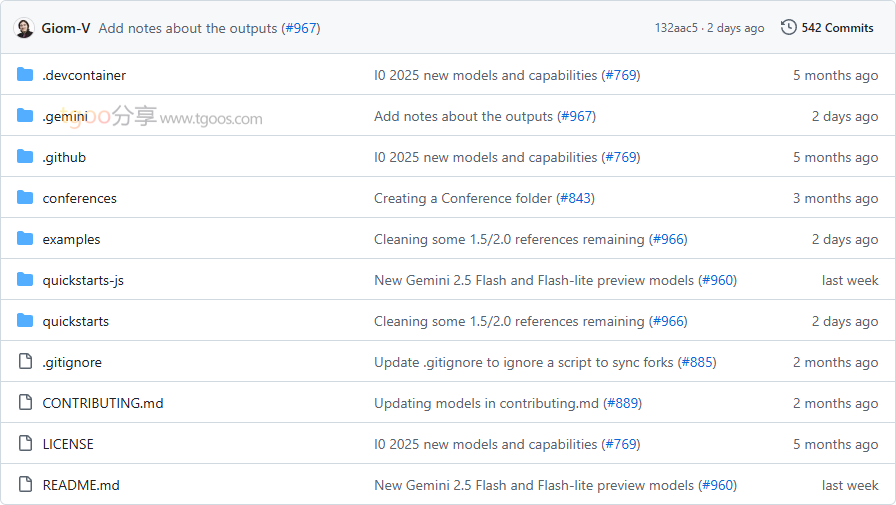Open the quickstarts folder
The height and width of the screenshot is (505, 896).
[x=75, y=321]
